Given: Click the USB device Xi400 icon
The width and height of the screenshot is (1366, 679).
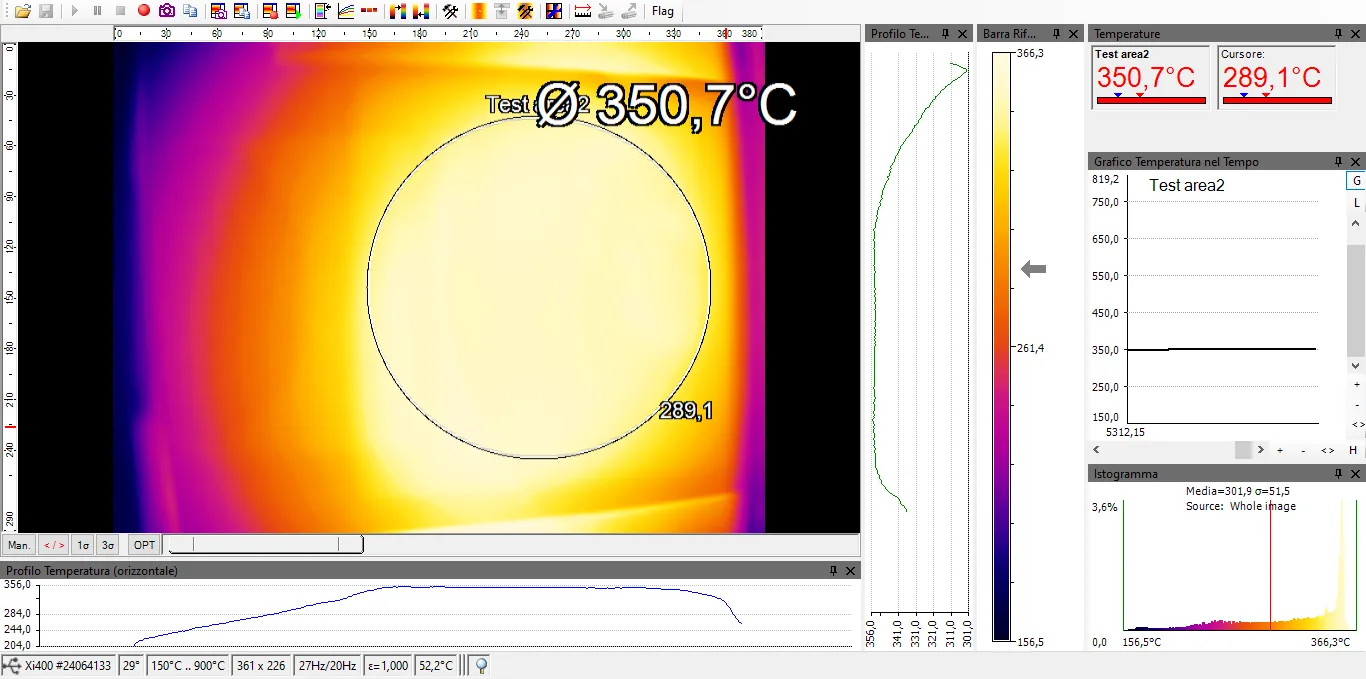Looking at the screenshot, I should point(11,665).
